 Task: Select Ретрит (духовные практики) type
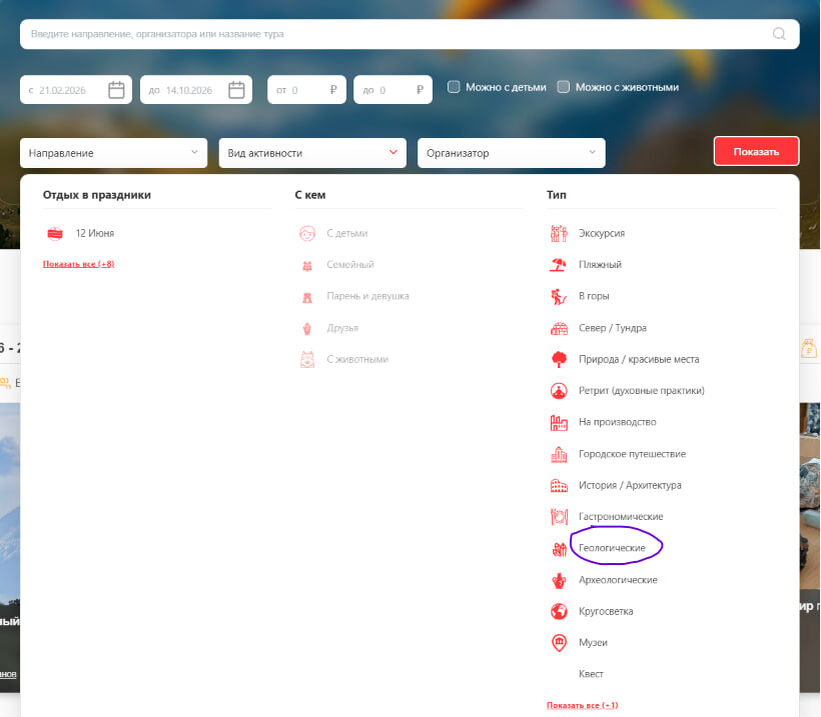pyautogui.click(x=641, y=391)
